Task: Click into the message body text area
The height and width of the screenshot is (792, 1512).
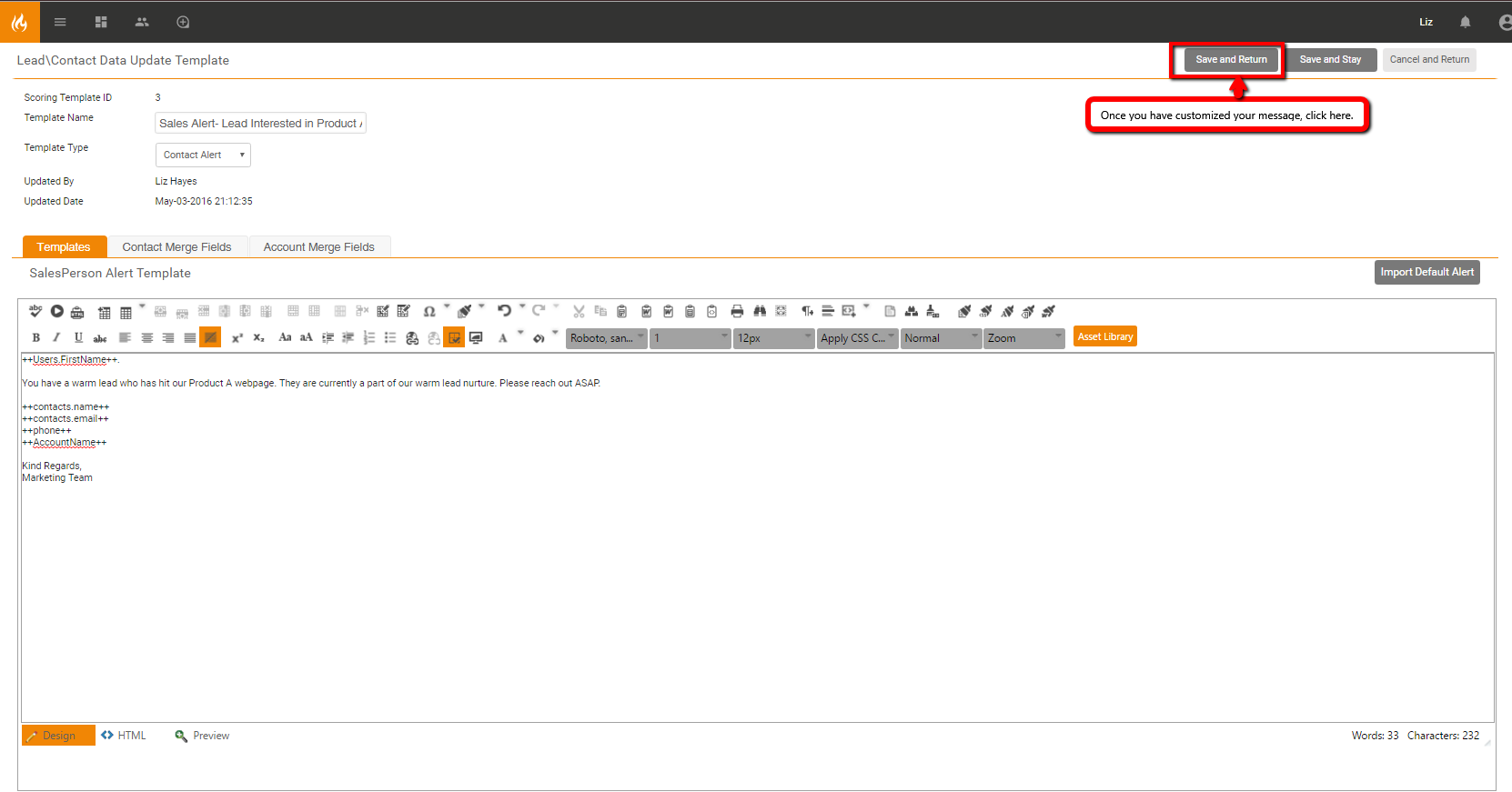Action: click(757, 537)
